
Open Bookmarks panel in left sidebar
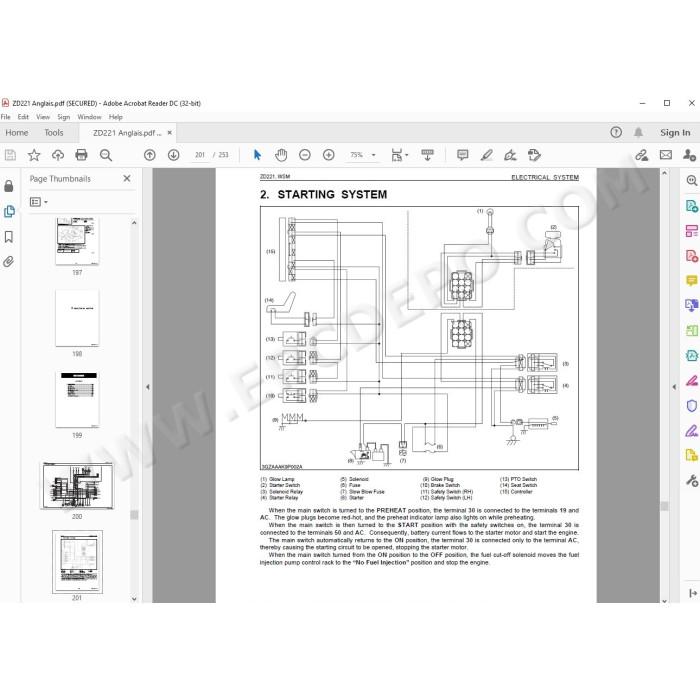(9, 237)
